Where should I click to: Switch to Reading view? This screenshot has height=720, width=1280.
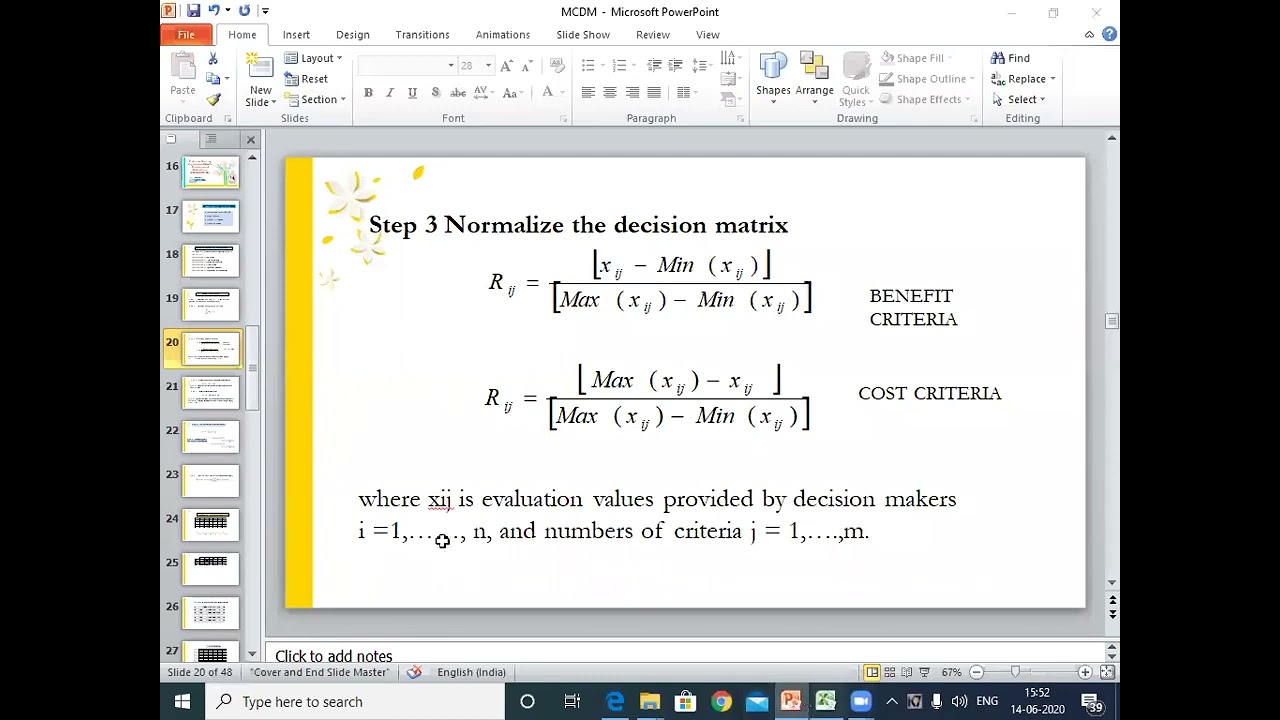click(x=907, y=672)
